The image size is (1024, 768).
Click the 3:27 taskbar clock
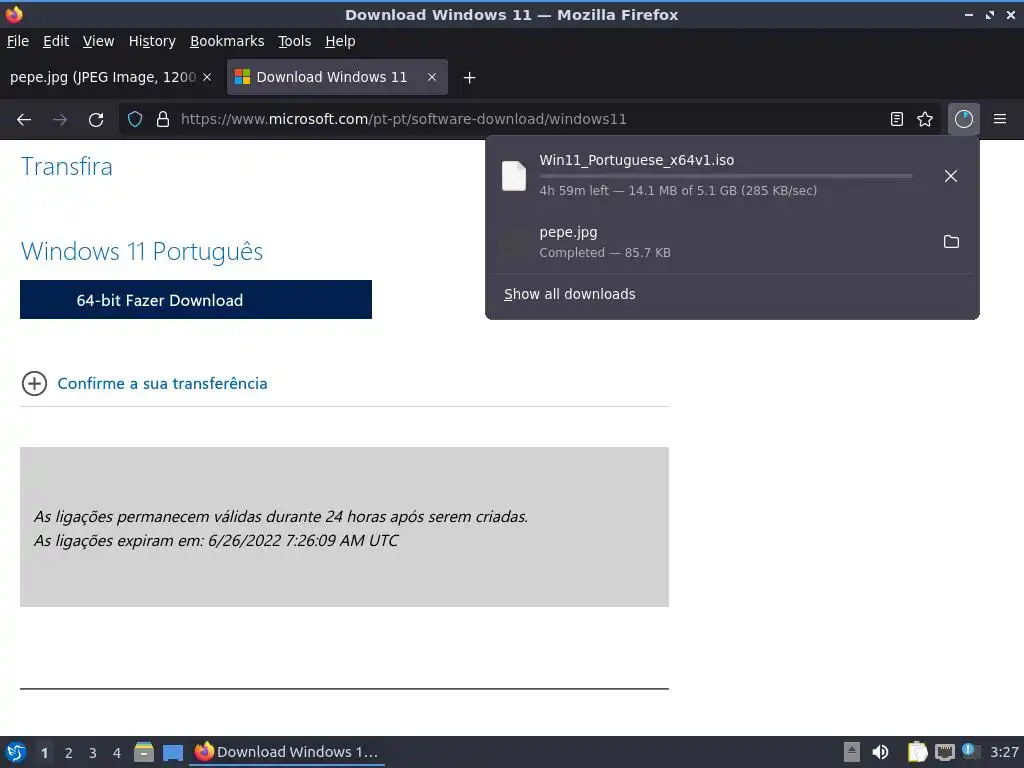pyautogui.click(x=1004, y=752)
